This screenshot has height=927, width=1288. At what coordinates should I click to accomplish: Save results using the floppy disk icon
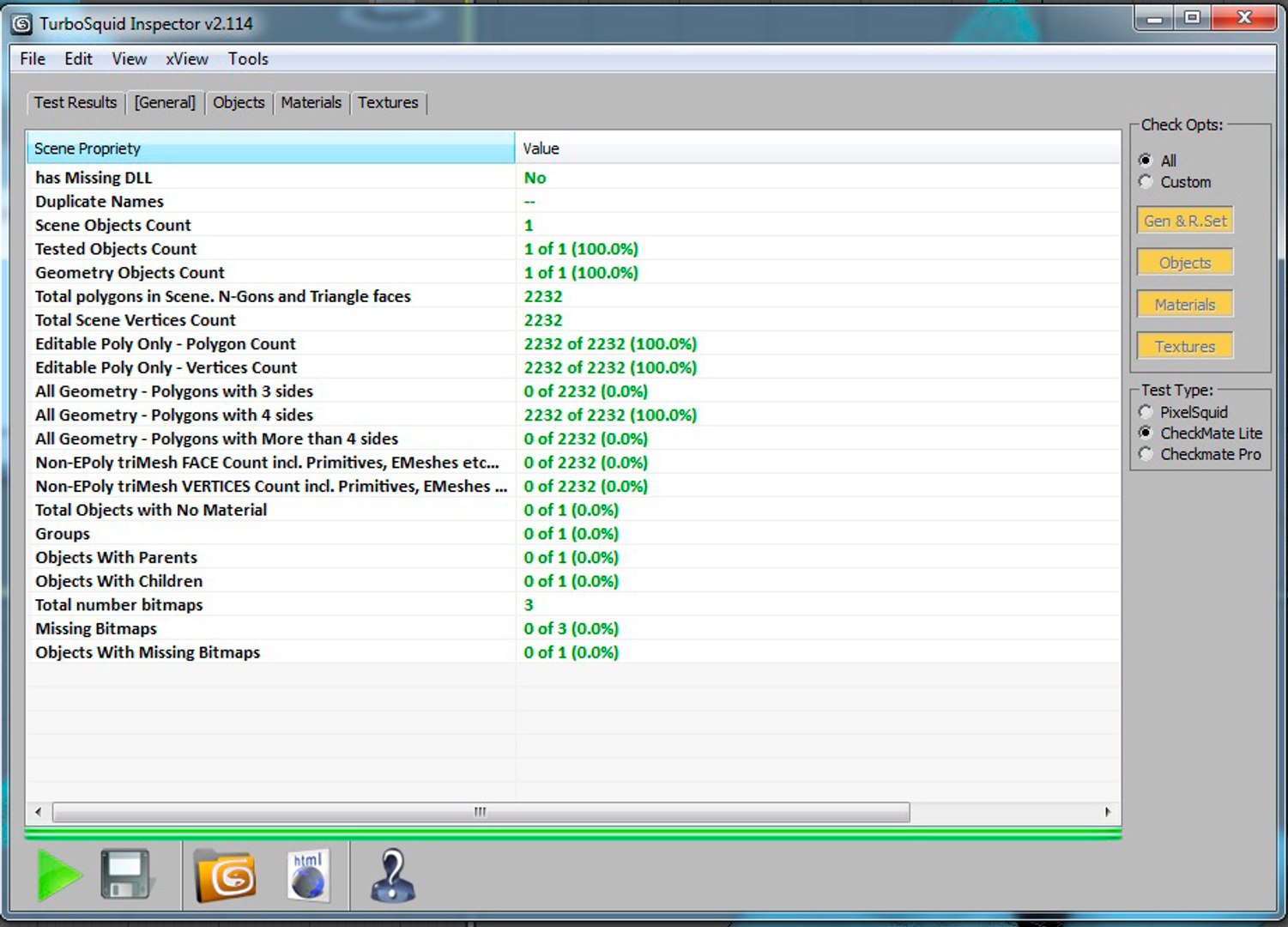(x=125, y=875)
